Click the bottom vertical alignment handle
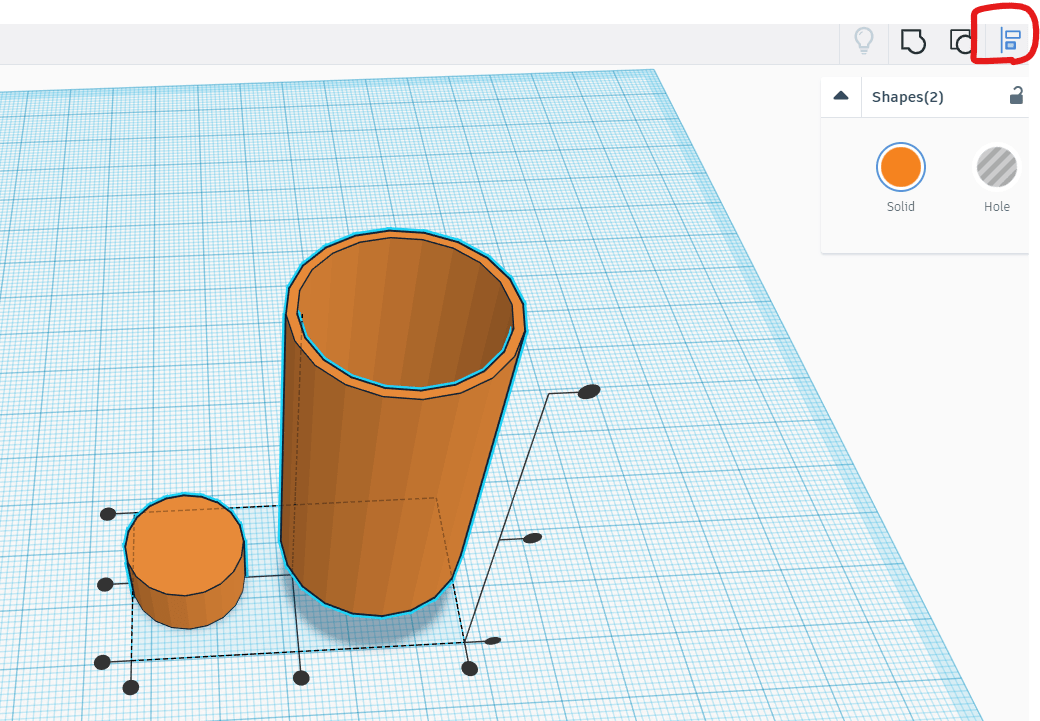 coord(492,641)
